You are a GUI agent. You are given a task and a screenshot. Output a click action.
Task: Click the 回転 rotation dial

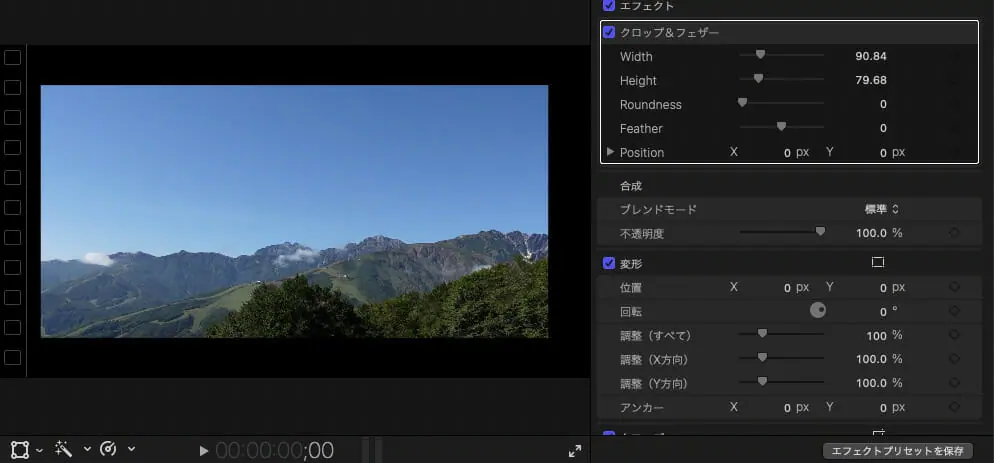tap(818, 311)
